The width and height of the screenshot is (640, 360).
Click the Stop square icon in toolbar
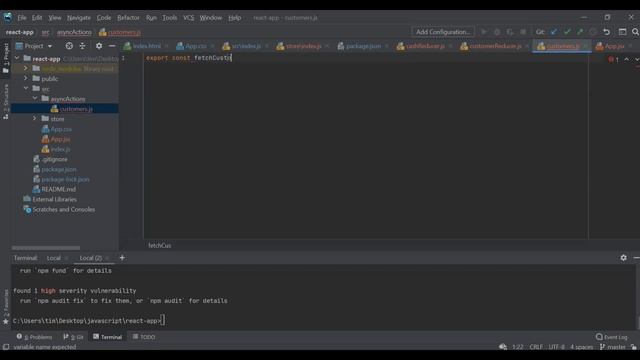coord(523,32)
